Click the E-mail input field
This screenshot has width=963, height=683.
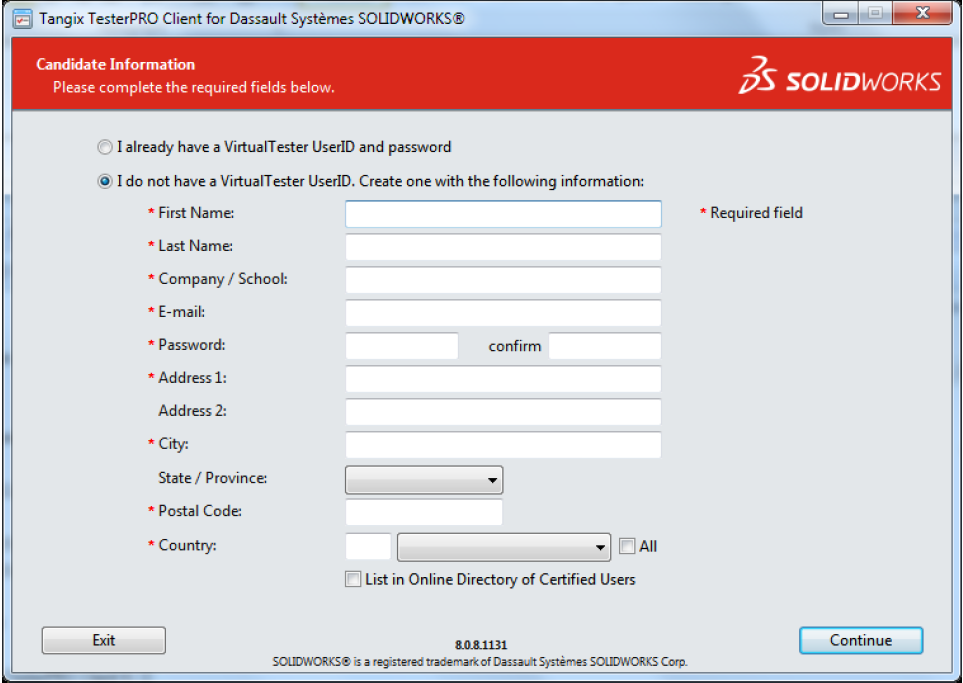[x=503, y=313]
